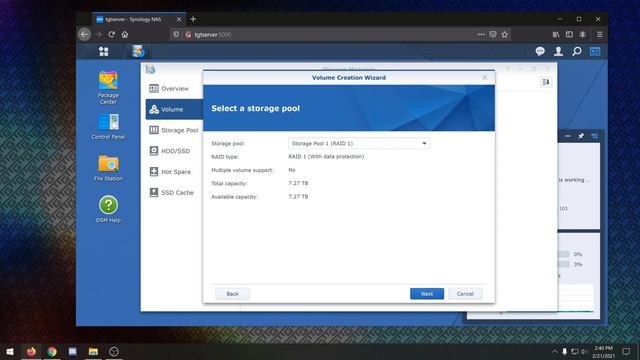The width and height of the screenshot is (640, 360).
Task: Open DSM notifications speech bubble icon
Action: 540,51
